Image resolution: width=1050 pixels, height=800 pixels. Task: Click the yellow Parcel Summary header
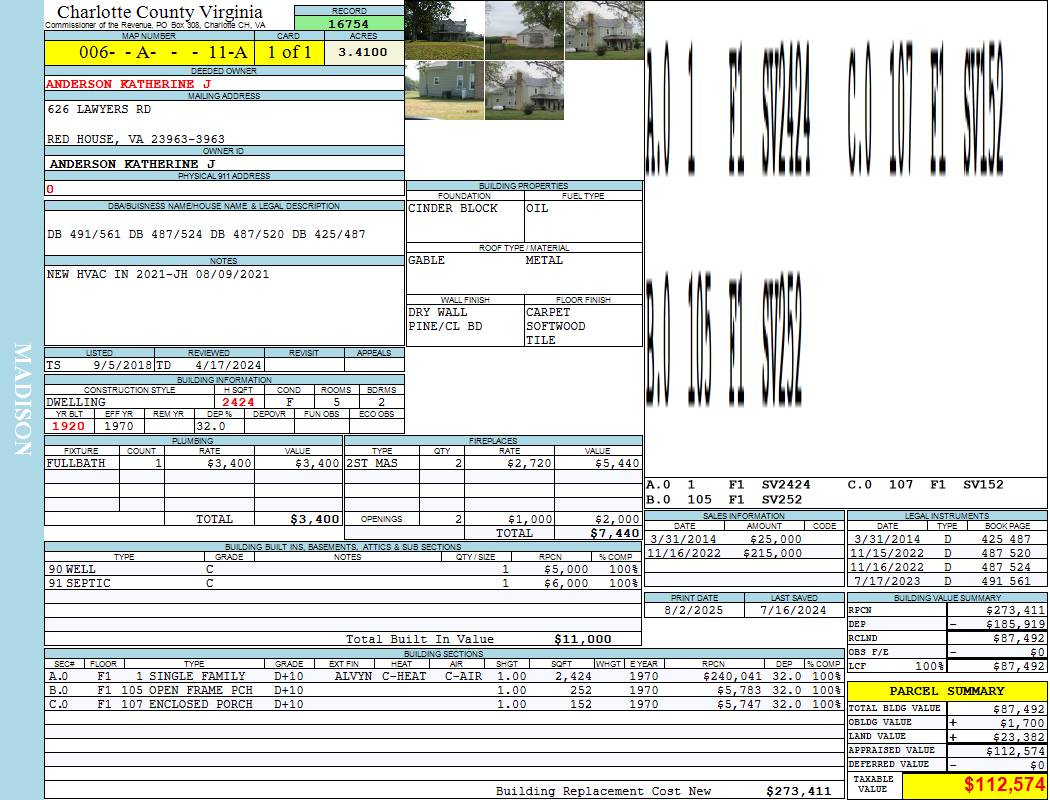click(x=947, y=691)
